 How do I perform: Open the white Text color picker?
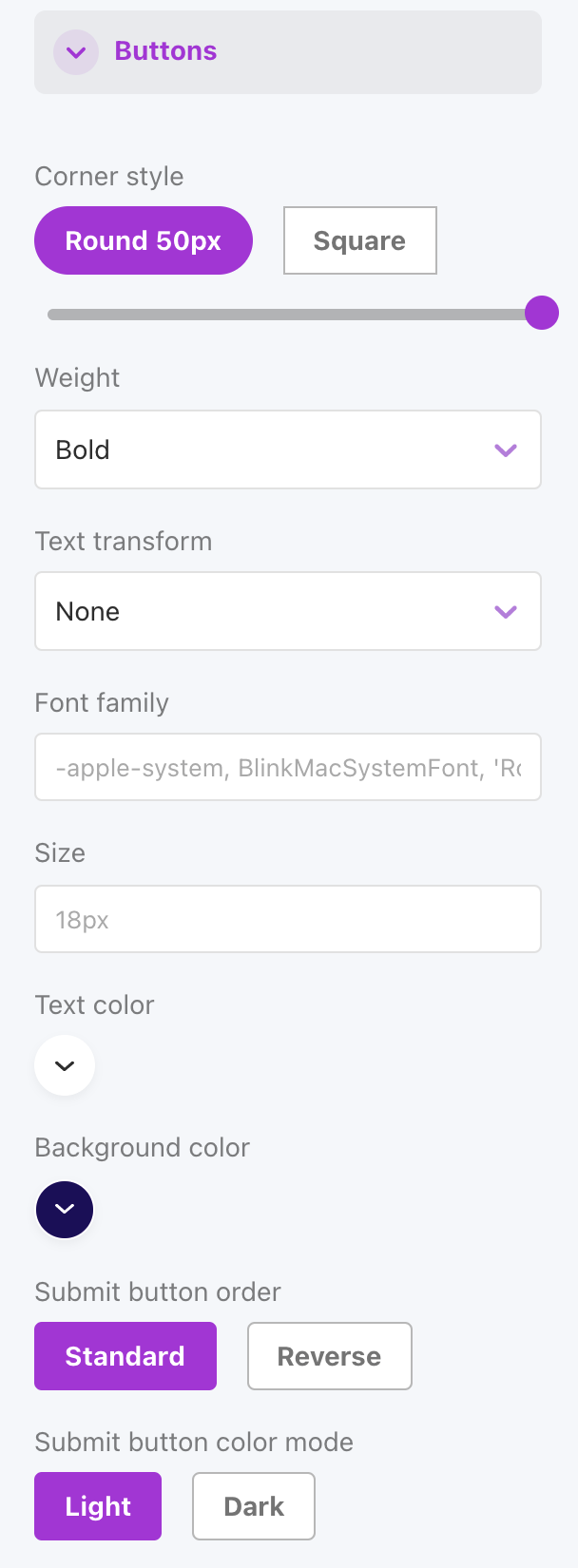tap(65, 1065)
